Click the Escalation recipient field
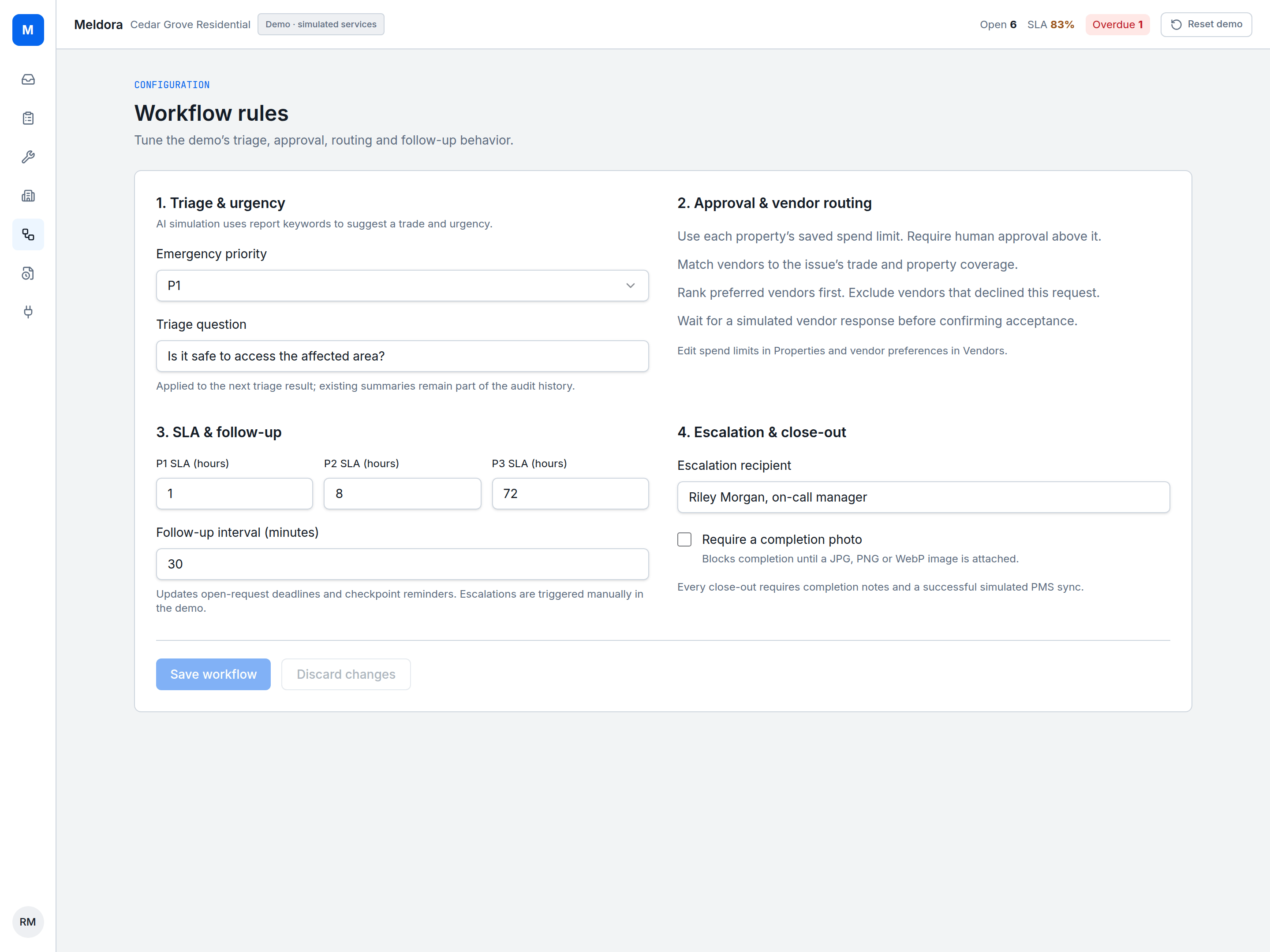The height and width of the screenshot is (952, 1270). (x=923, y=497)
